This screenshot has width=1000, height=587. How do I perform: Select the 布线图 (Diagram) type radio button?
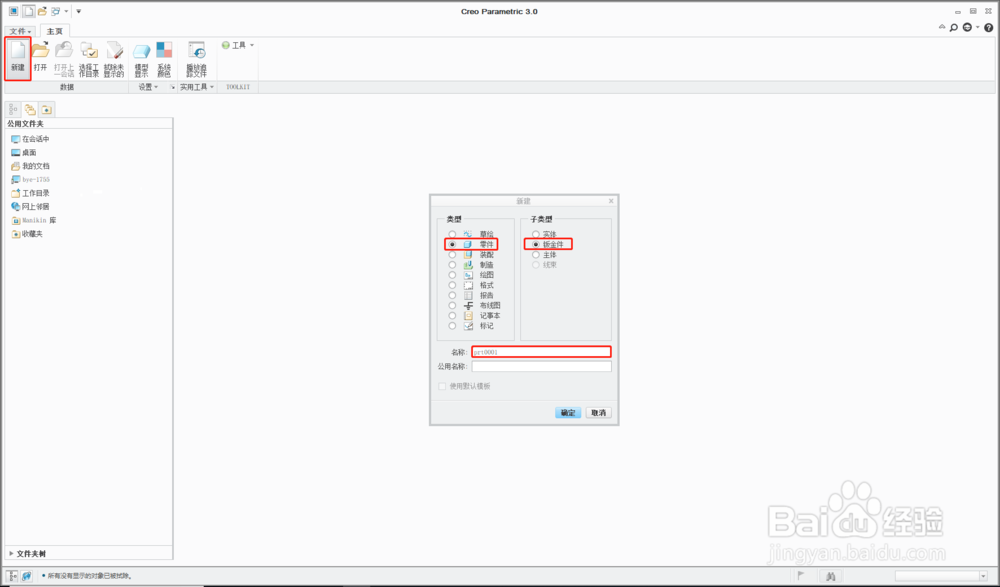[452, 306]
